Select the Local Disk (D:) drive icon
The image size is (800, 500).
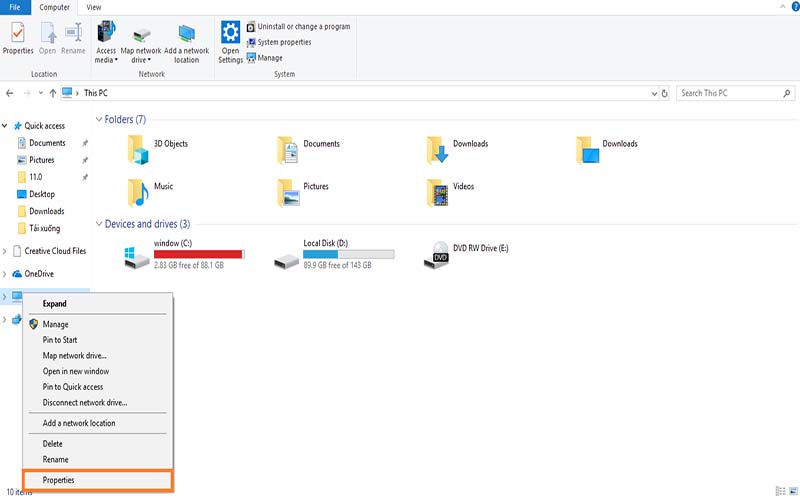pyautogui.click(x=286, y=261)
